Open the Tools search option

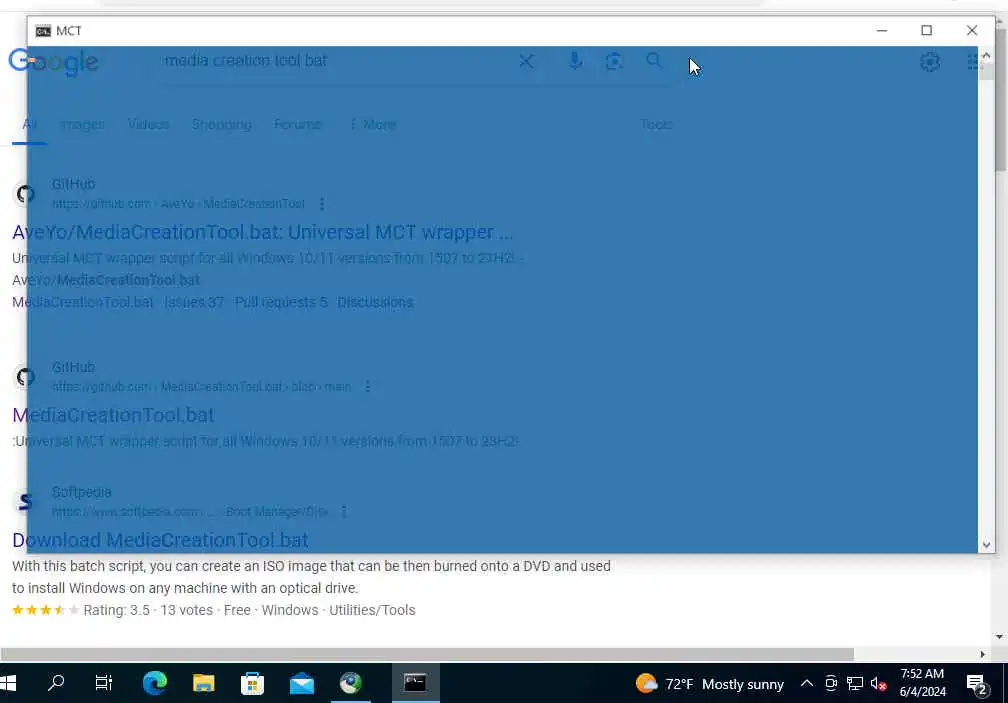(656, 124)
